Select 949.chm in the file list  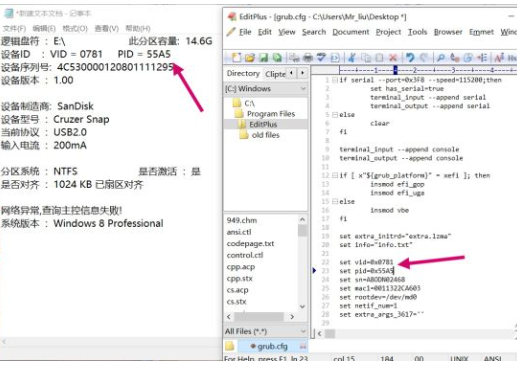tap(242, 220)
